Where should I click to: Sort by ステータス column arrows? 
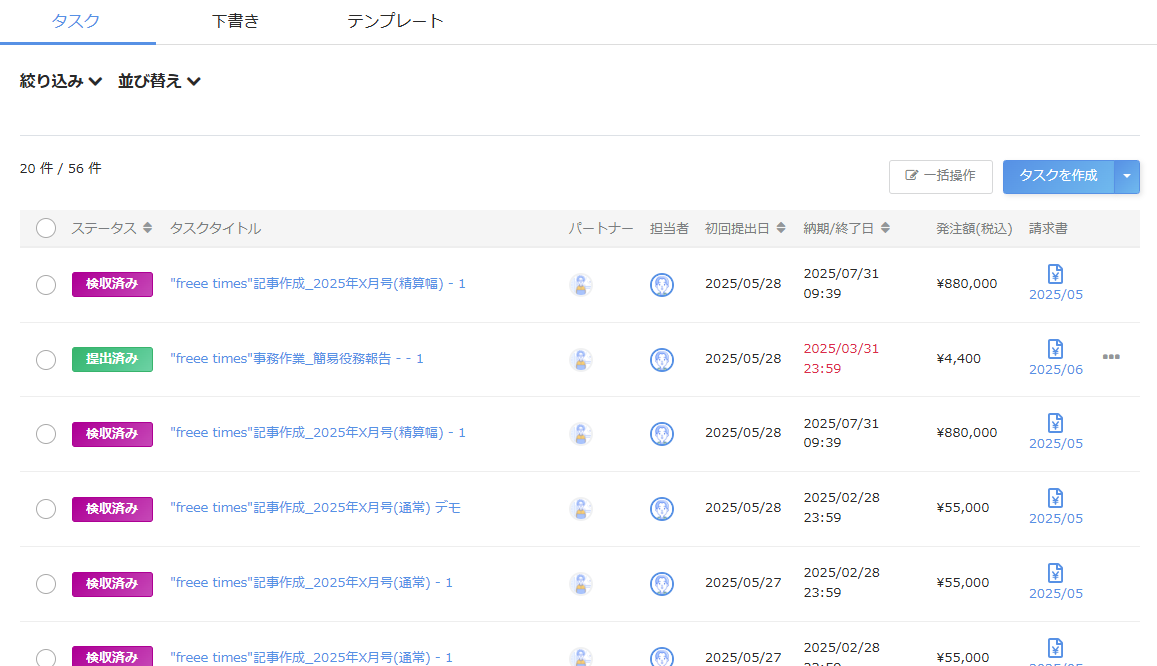click(148, 228)
